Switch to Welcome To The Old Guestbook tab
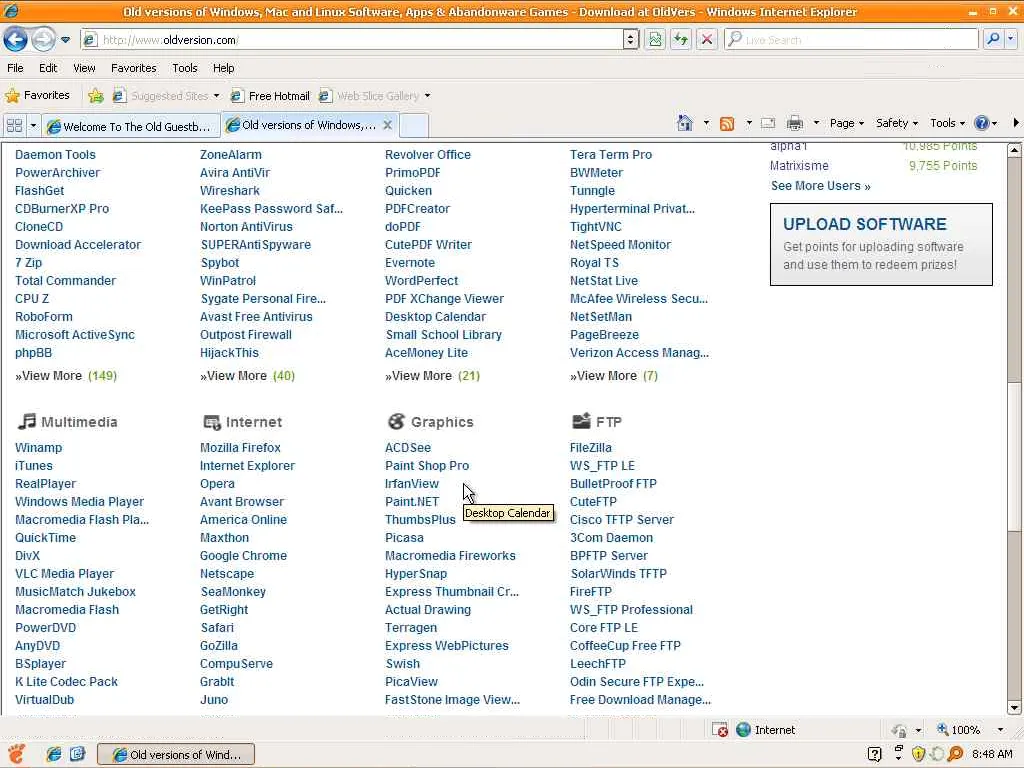The width and height of the screenshot is (1024, 768). pos(131,126)
